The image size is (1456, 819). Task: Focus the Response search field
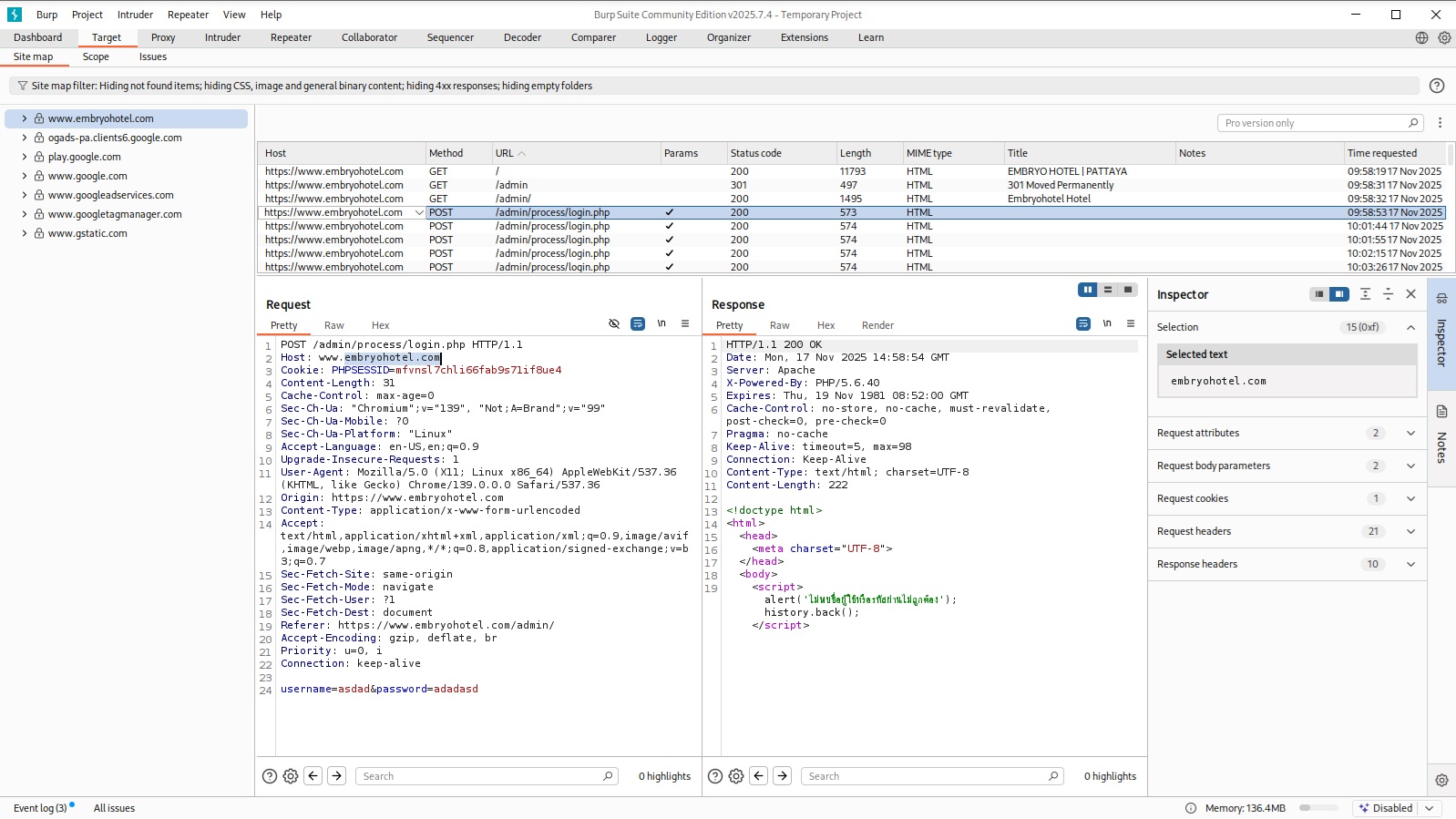coord(933,776)
